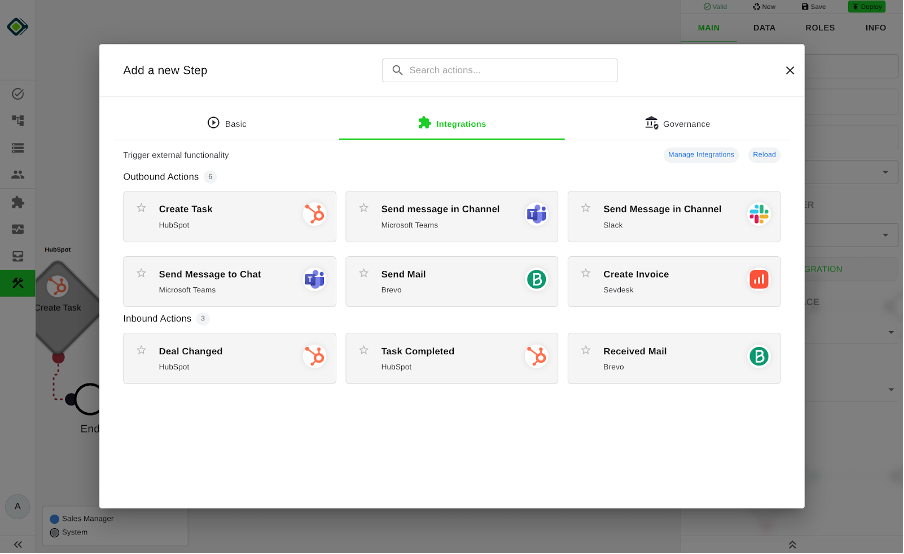Click the Search actions input field
Screen dimensions: 904x554
(500, 70)
